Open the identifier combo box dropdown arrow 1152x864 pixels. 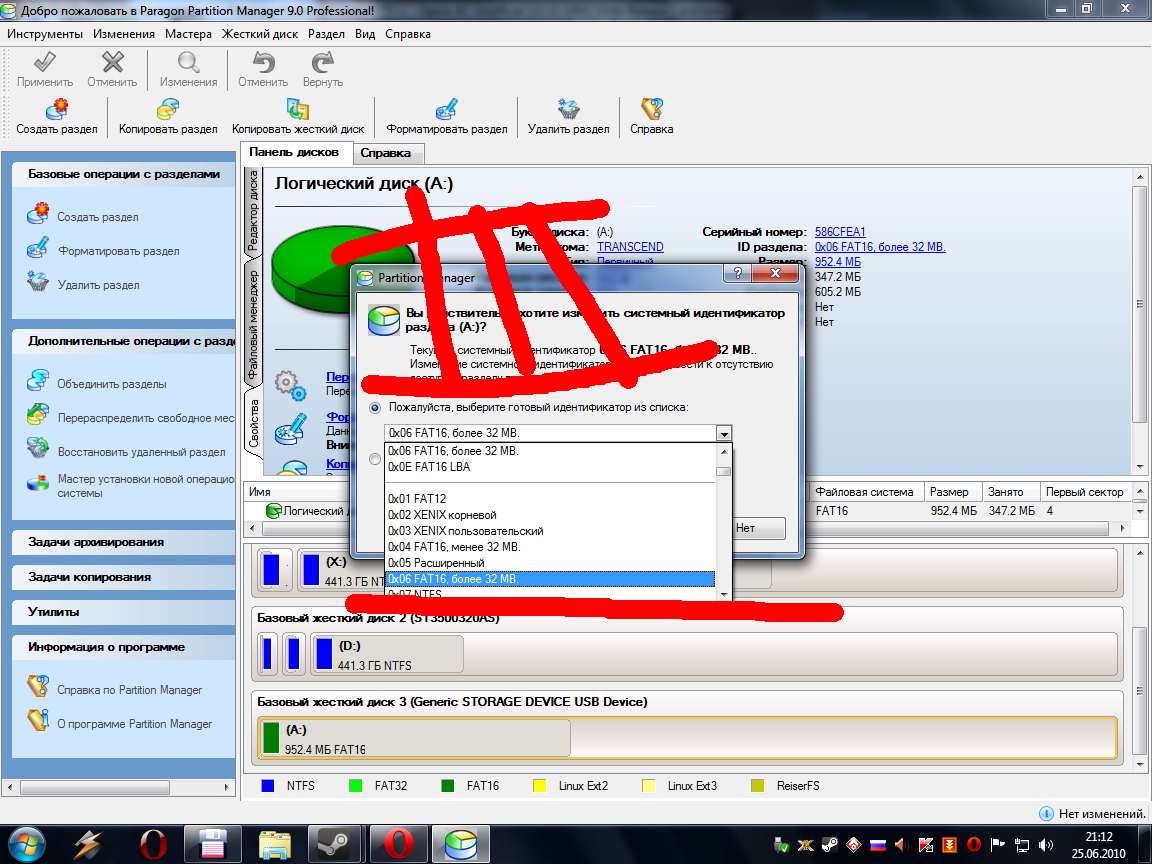(x=724, y=433)
